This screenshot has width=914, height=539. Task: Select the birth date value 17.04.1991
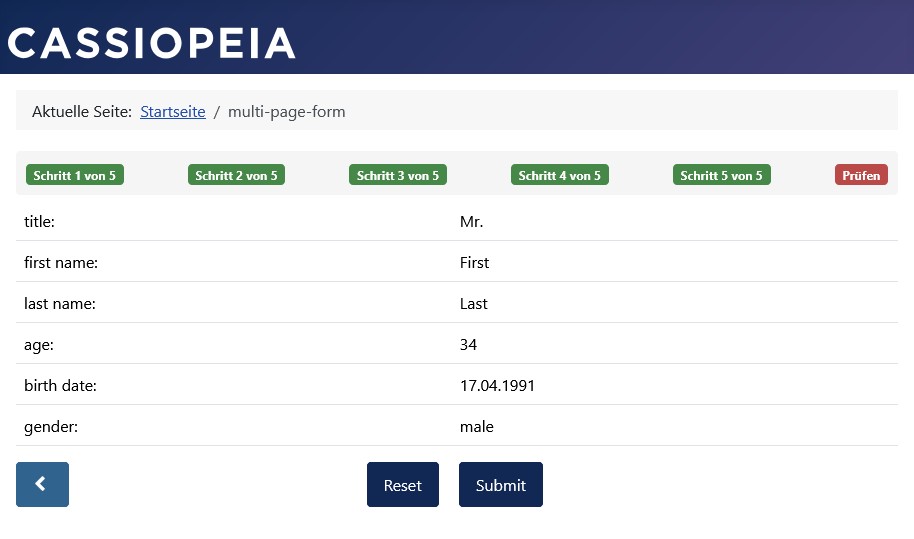[x=498, y=386]
